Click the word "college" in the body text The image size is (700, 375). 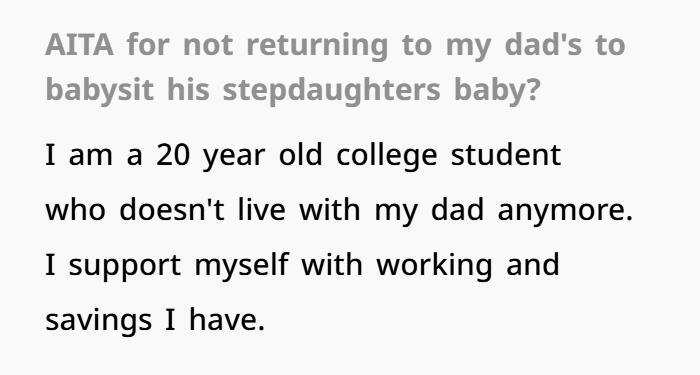[387, 156]
